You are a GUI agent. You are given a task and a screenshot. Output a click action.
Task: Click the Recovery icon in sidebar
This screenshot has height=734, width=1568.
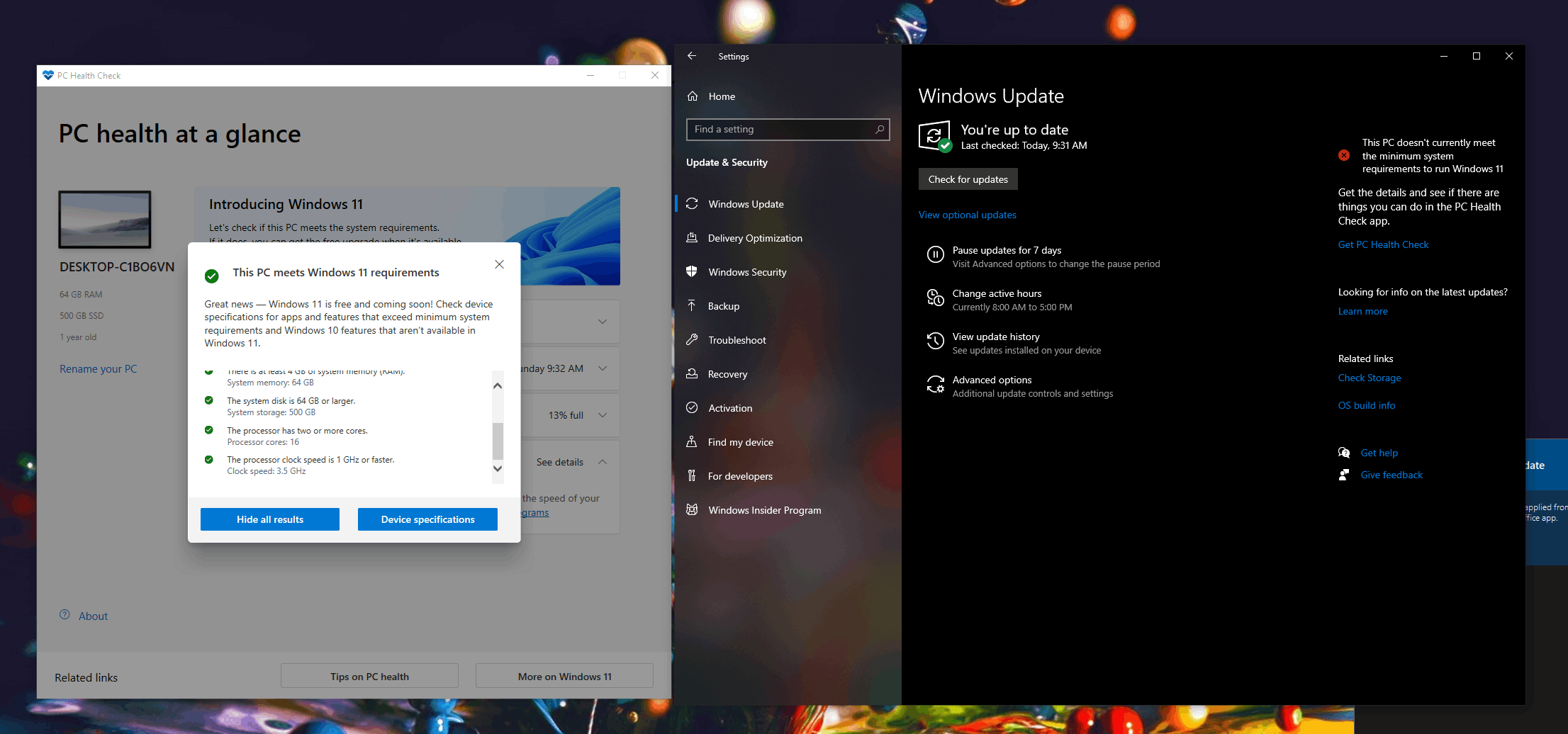(x=692, y=374)
